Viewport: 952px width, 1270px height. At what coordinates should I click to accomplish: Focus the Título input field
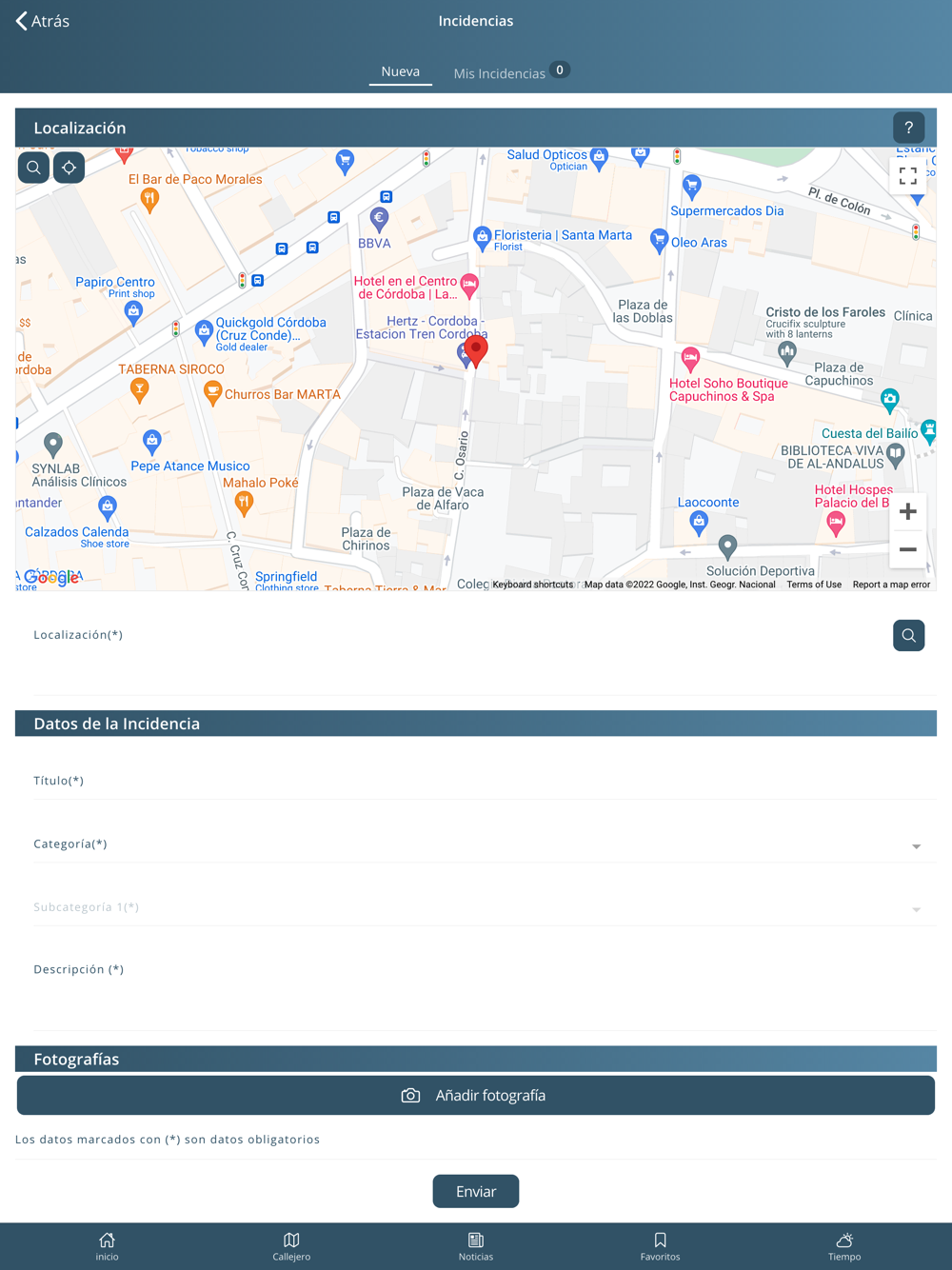(x=485, y=781)
